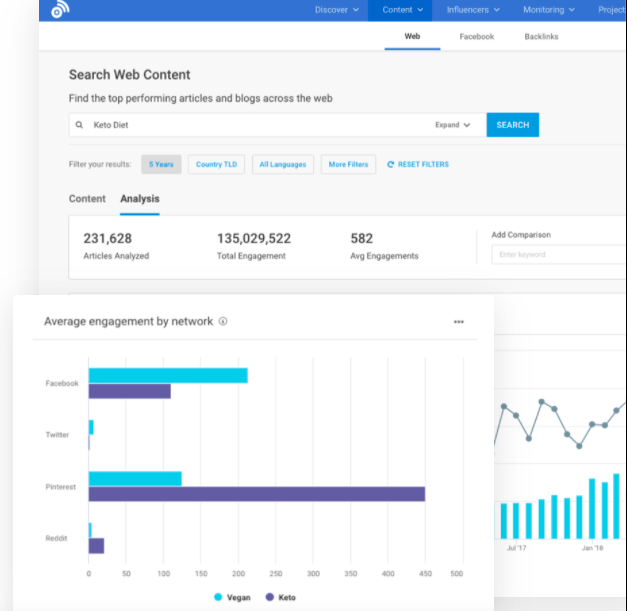Click the BuzzSumo logo icon

point(59,10)
